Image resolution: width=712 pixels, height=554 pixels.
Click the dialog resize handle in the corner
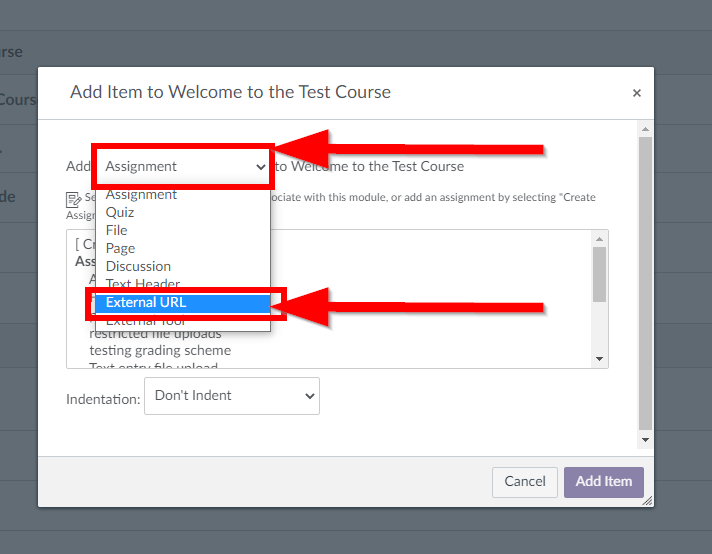point(647,500)
